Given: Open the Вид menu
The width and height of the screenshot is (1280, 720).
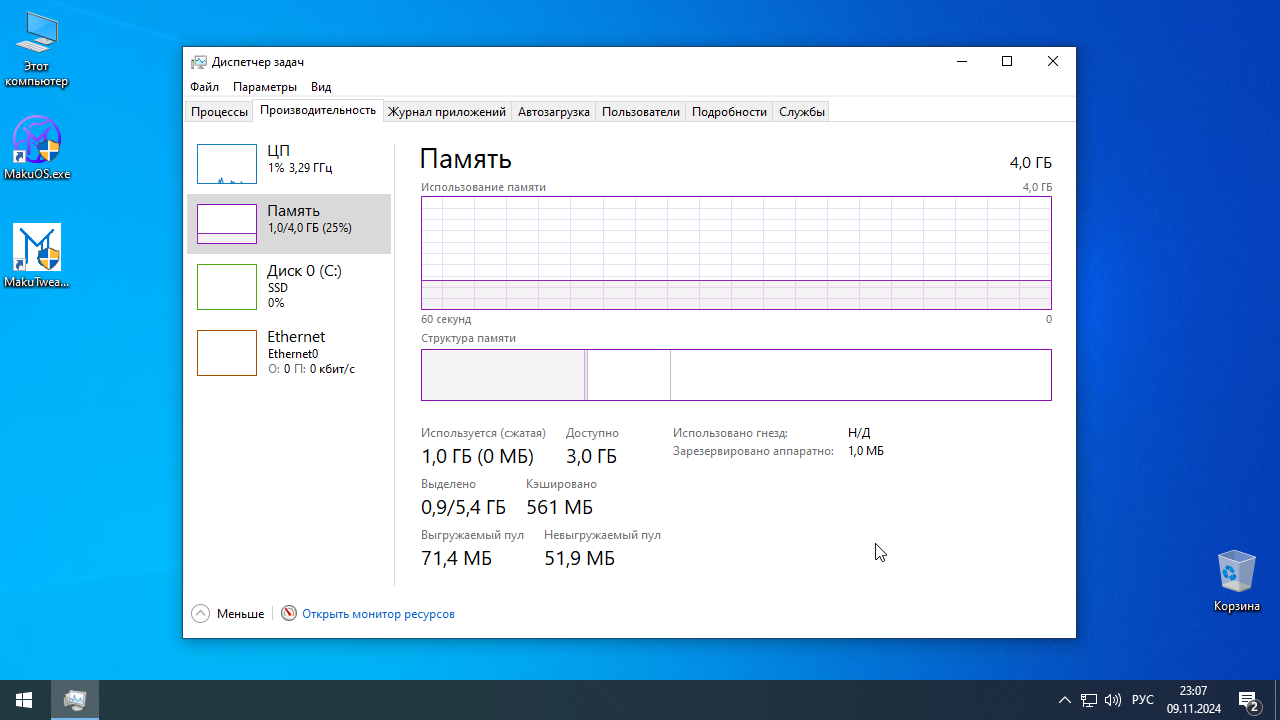Looking at the screenshot, I should tap(320, 87).
